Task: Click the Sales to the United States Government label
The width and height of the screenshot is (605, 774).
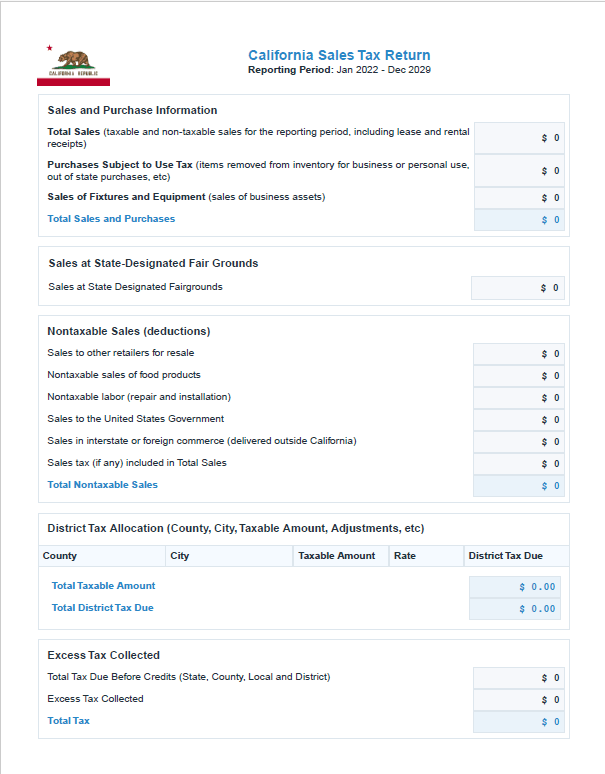Action: tap(136, 419)
